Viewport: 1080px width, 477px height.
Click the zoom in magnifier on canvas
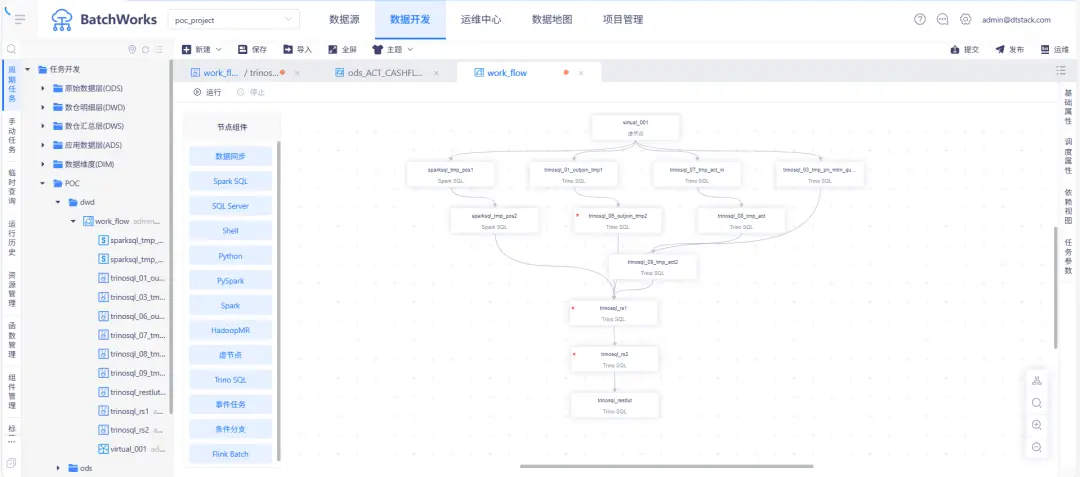pos(1037,425)
